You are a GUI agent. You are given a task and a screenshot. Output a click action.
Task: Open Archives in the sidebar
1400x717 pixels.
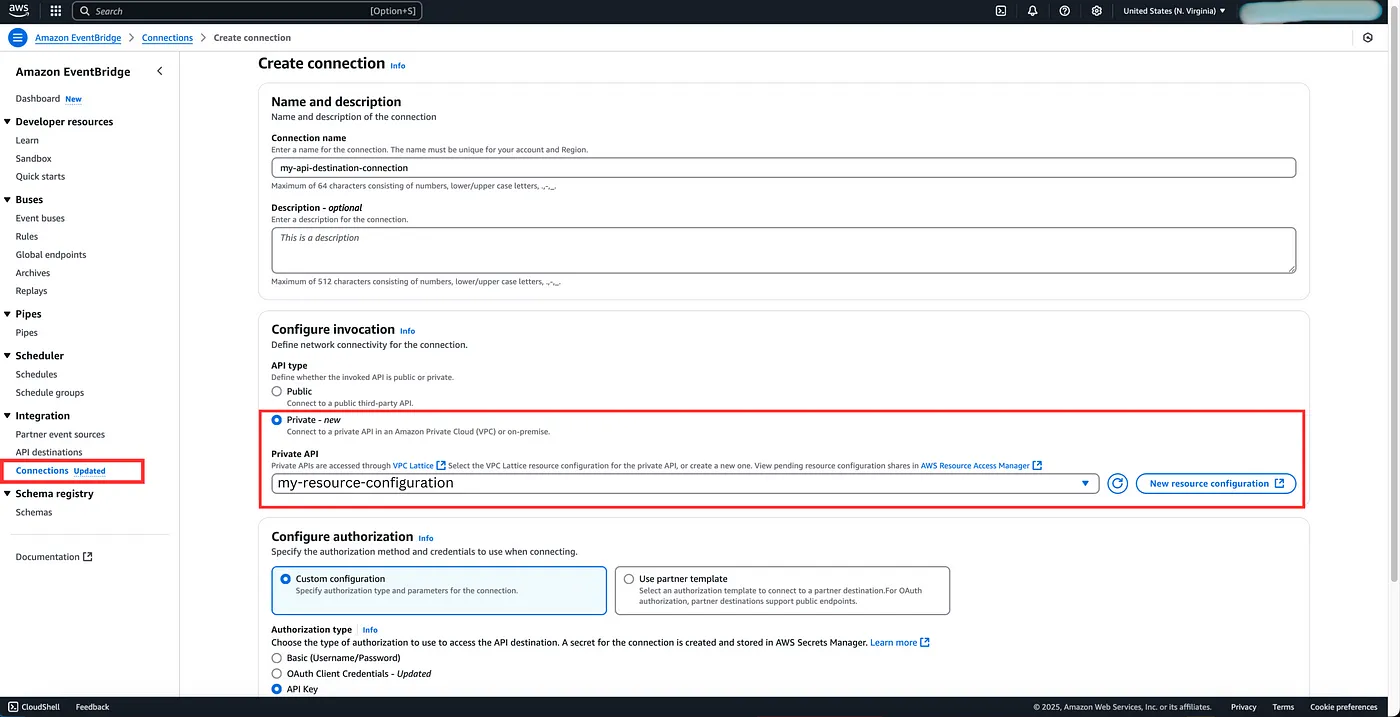point(33,273)
